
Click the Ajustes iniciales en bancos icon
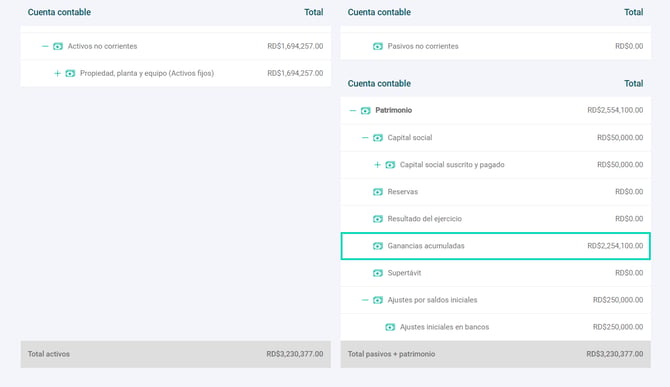coord(390,327)
